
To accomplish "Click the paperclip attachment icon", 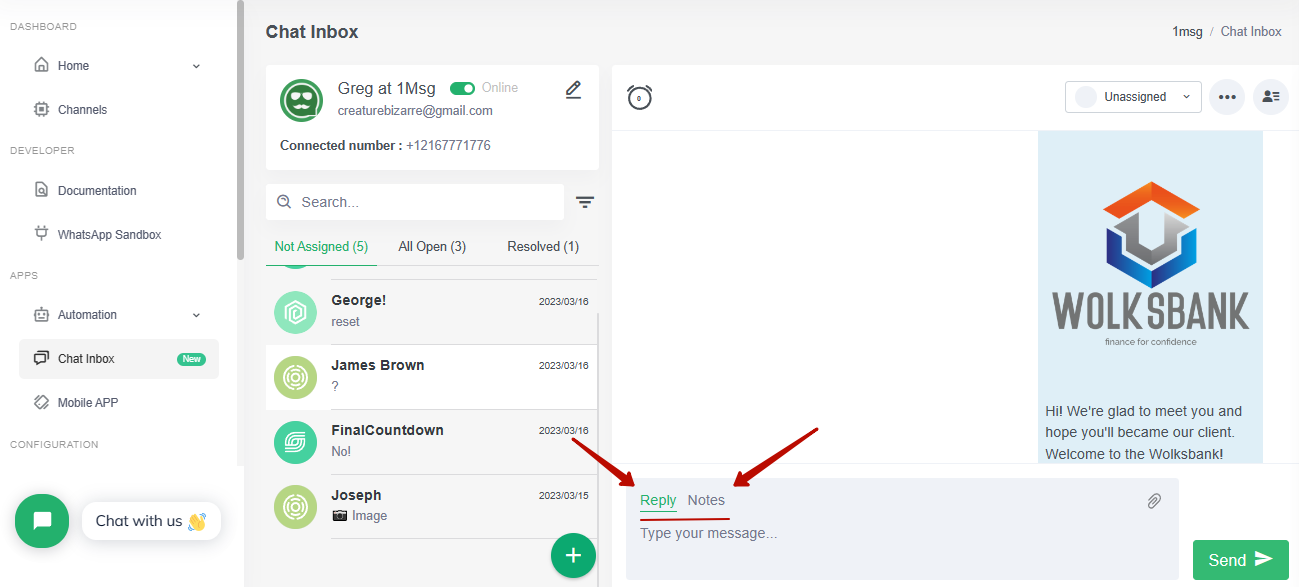I will coord(1154,500).
